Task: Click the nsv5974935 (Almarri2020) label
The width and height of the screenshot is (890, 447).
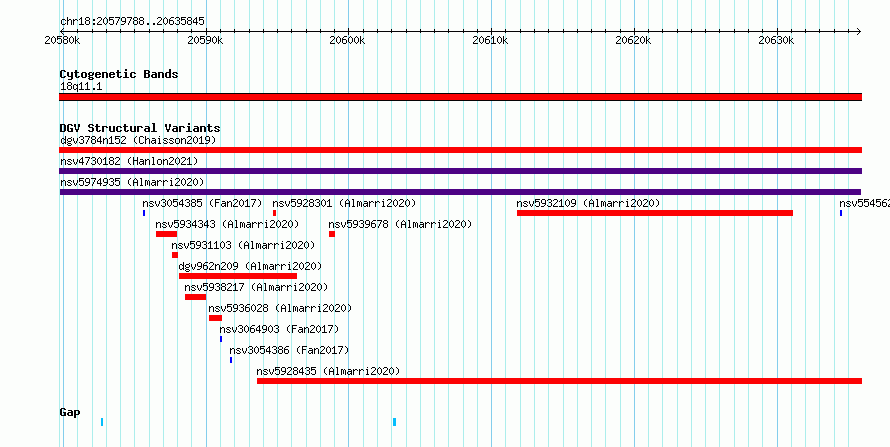Action: [x=132, y=182]
